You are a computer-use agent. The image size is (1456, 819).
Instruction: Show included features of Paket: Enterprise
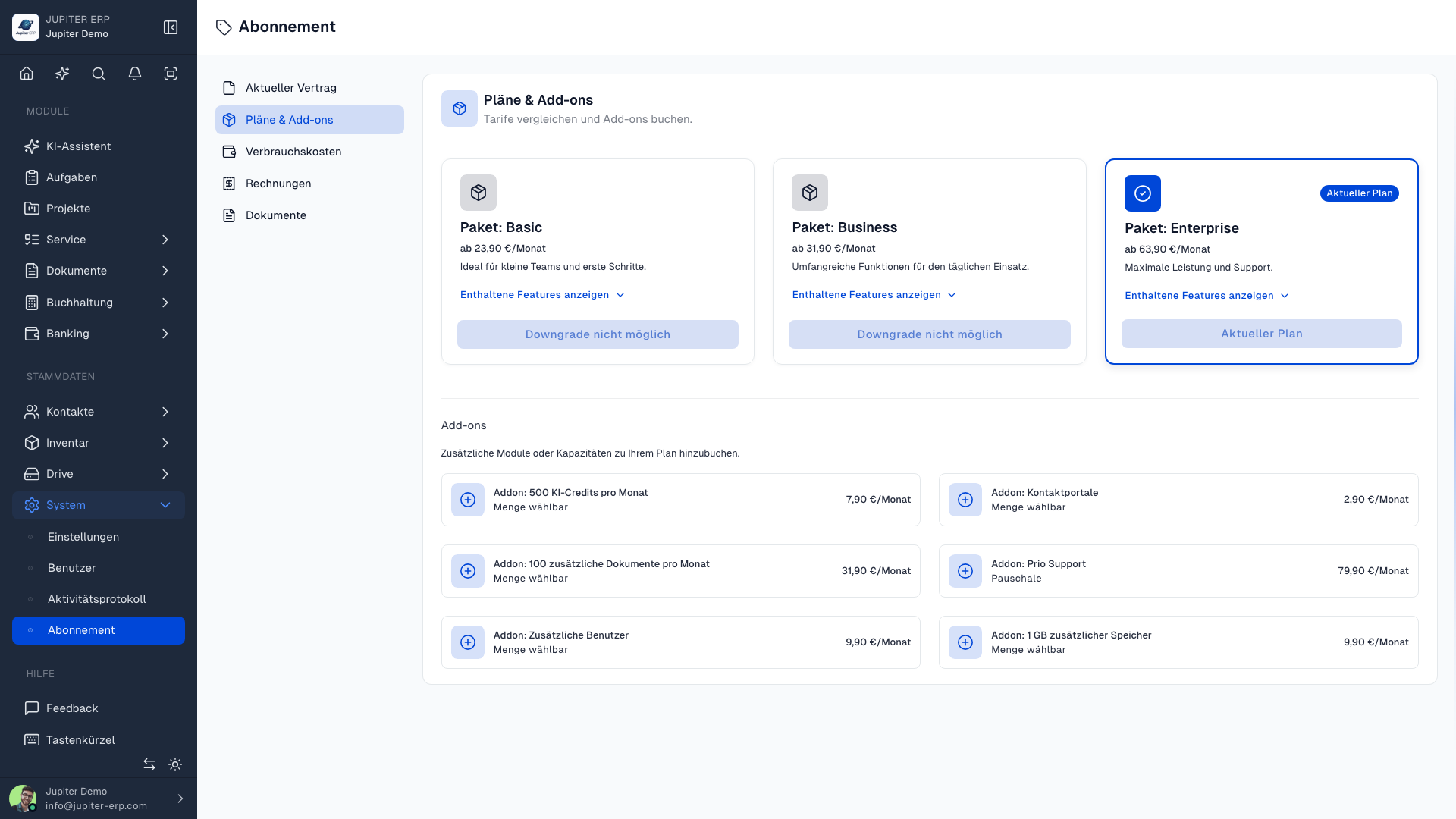pyautogui.click(x=1207, y=296)
